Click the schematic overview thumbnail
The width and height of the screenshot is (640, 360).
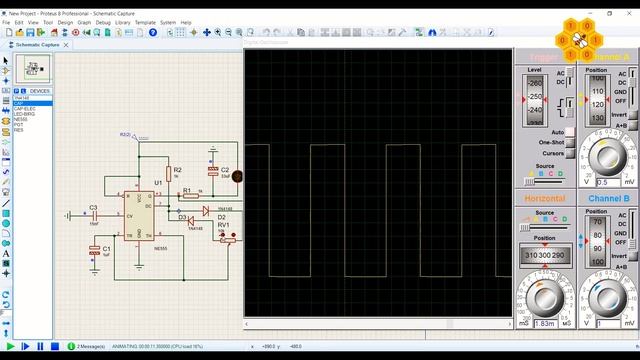click(33, 69)
